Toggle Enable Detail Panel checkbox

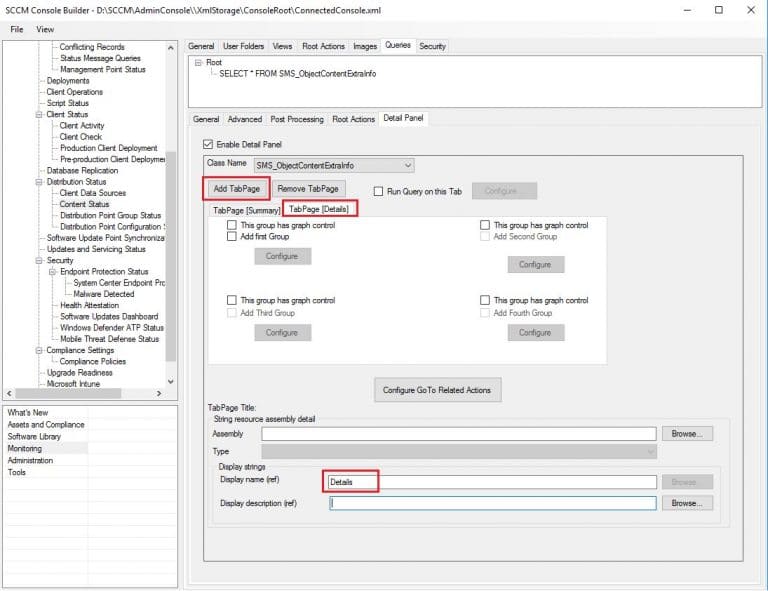208,144
